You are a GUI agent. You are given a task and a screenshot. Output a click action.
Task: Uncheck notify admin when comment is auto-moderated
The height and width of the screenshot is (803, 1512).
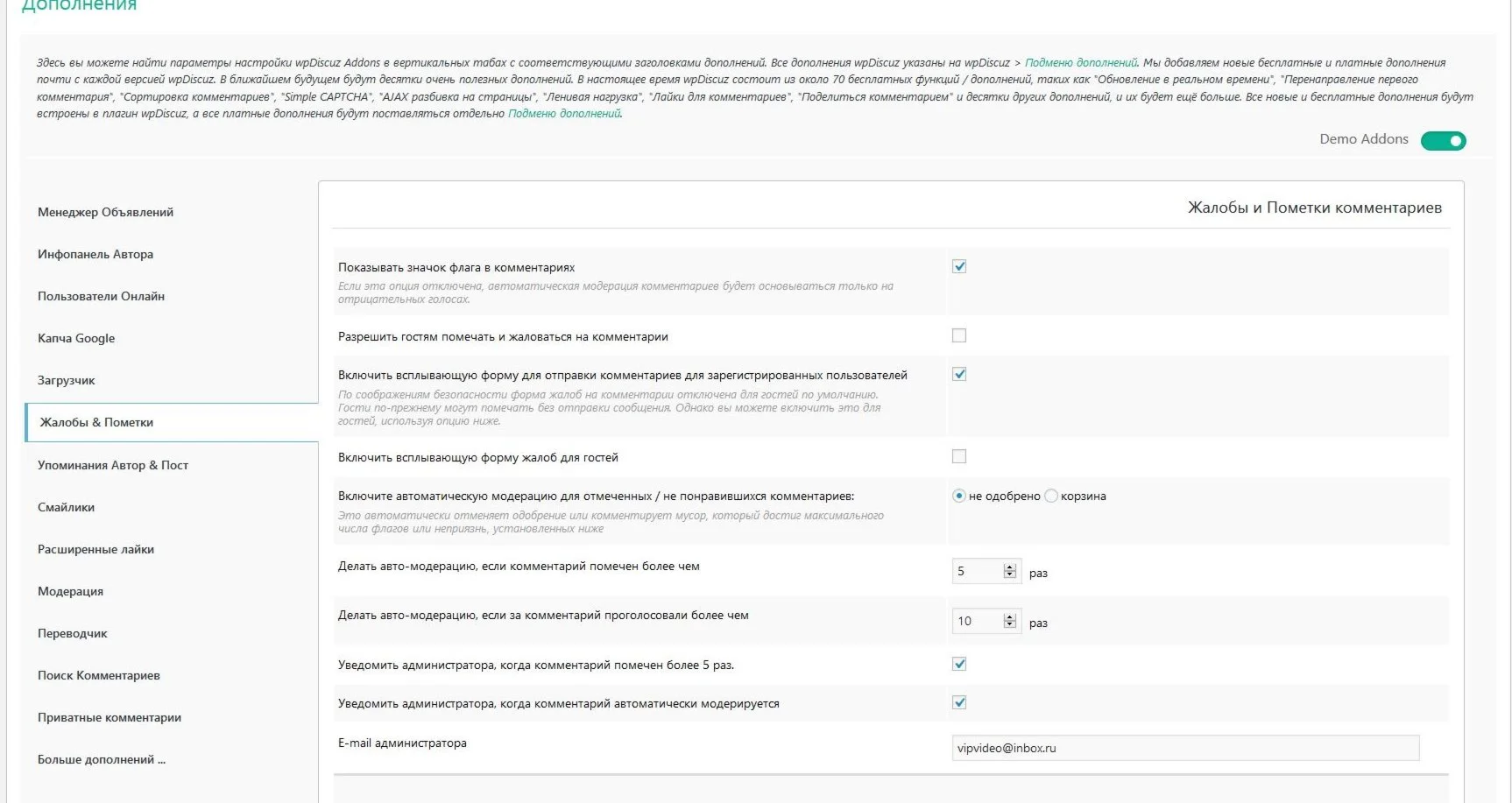(x=959, y=702)
